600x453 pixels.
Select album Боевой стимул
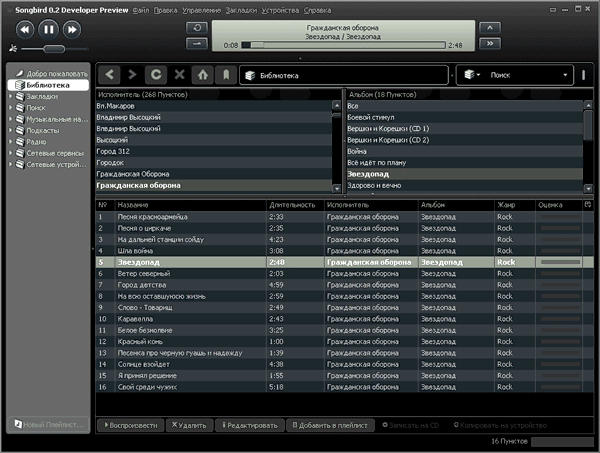click(464, 117)
